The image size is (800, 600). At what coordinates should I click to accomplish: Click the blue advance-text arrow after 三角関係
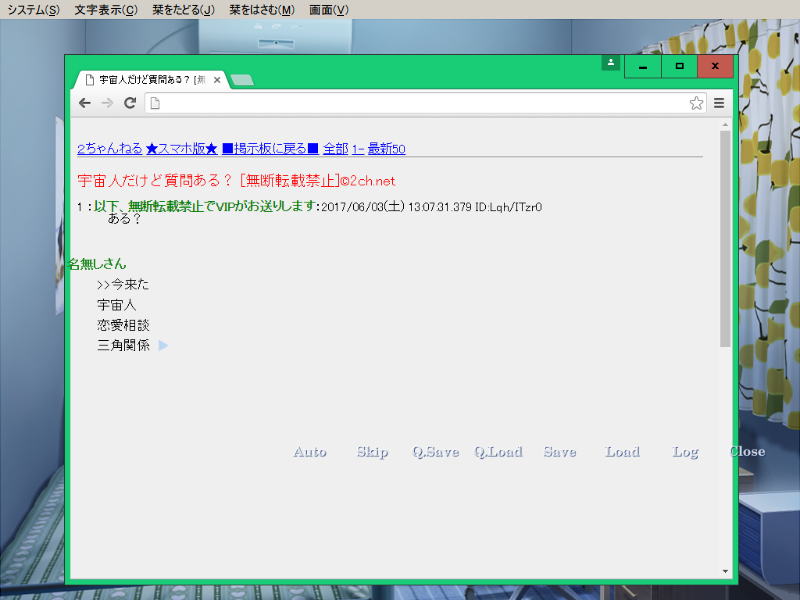point(163,346)
